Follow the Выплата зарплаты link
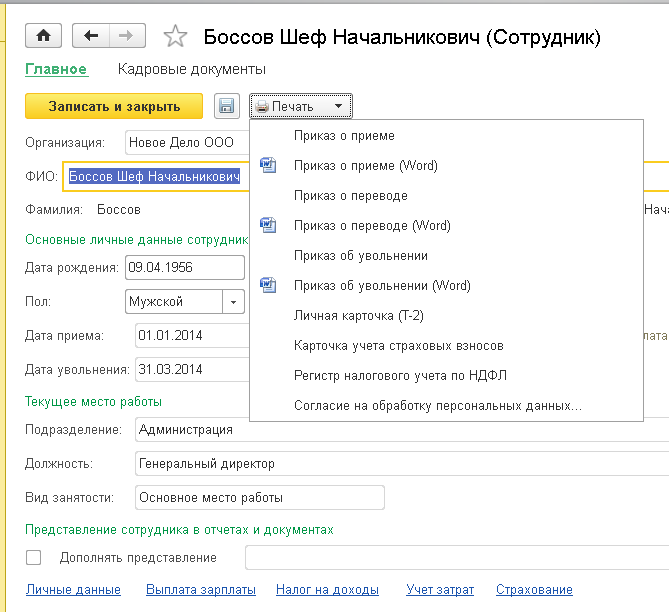This screenshot has width=669, height=612. click(x=201, y=590)
